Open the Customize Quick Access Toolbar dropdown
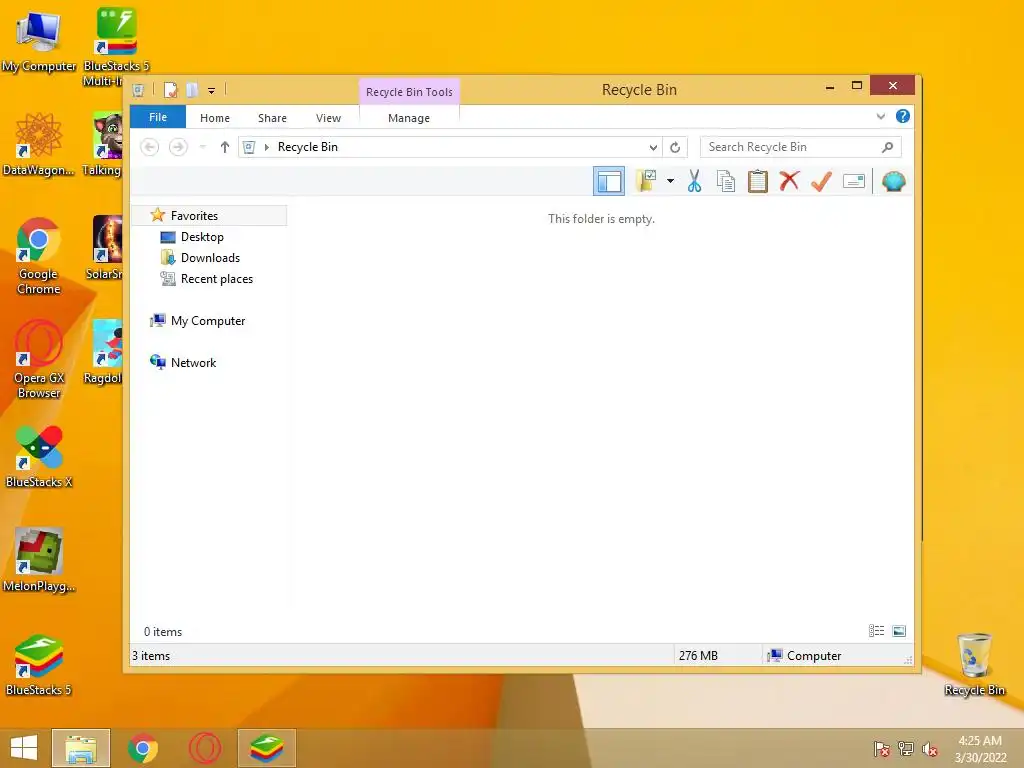 point(212,91)
